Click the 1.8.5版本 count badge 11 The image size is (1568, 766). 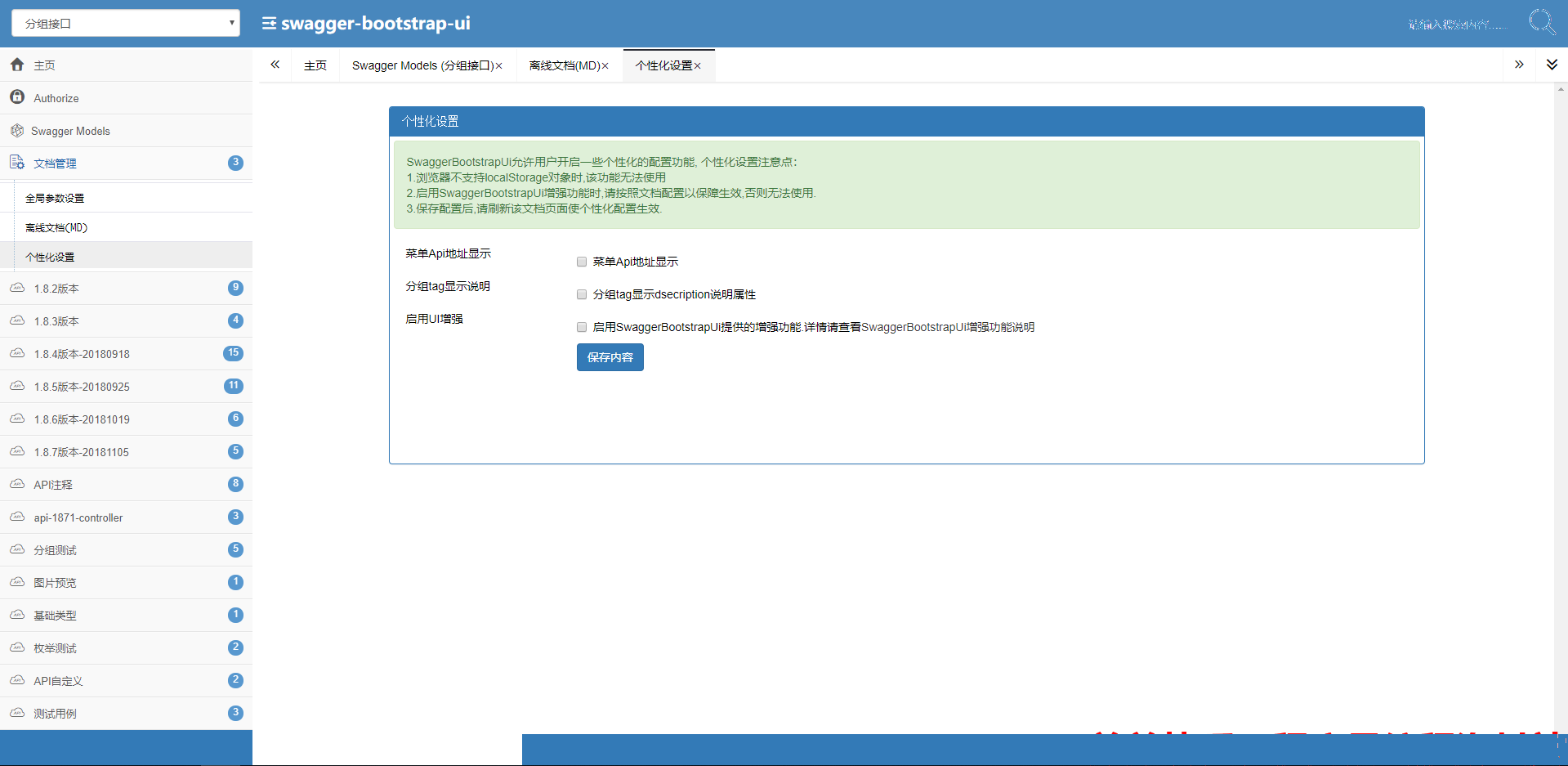234,386
